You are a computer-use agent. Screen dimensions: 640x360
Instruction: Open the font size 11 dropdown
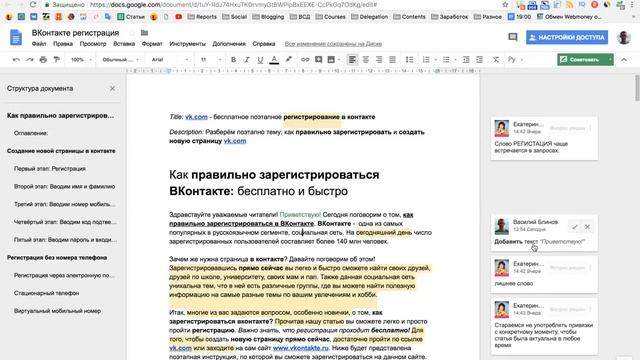[x=210, y=60]
